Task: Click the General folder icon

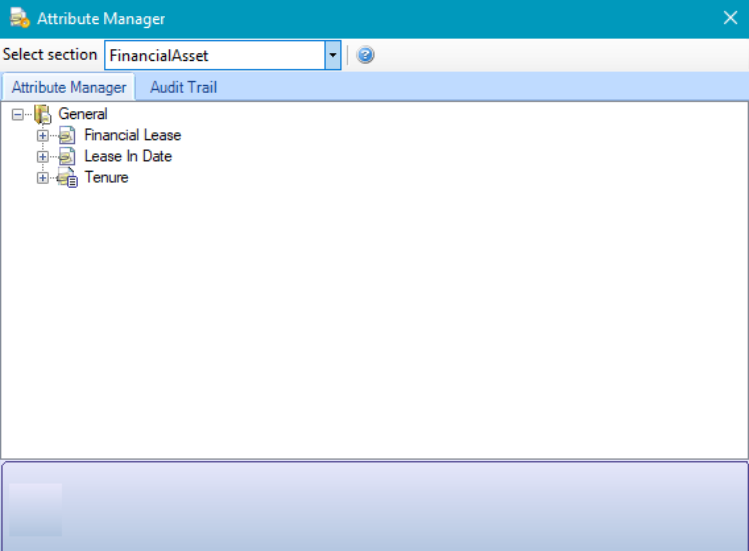Action: click(43, 114)
